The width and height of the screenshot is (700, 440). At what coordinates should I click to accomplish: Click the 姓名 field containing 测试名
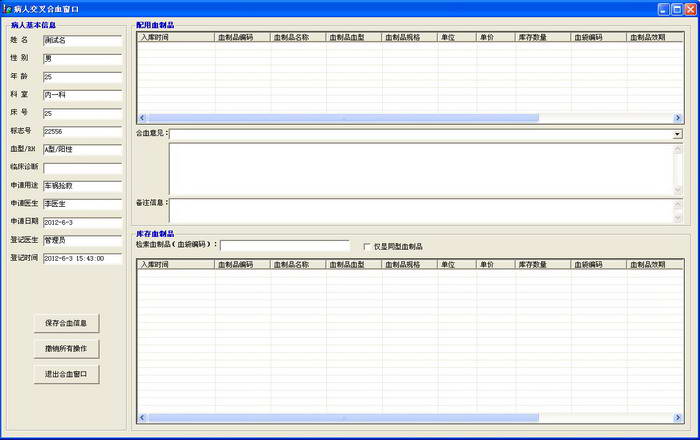[x=83, y=41]
